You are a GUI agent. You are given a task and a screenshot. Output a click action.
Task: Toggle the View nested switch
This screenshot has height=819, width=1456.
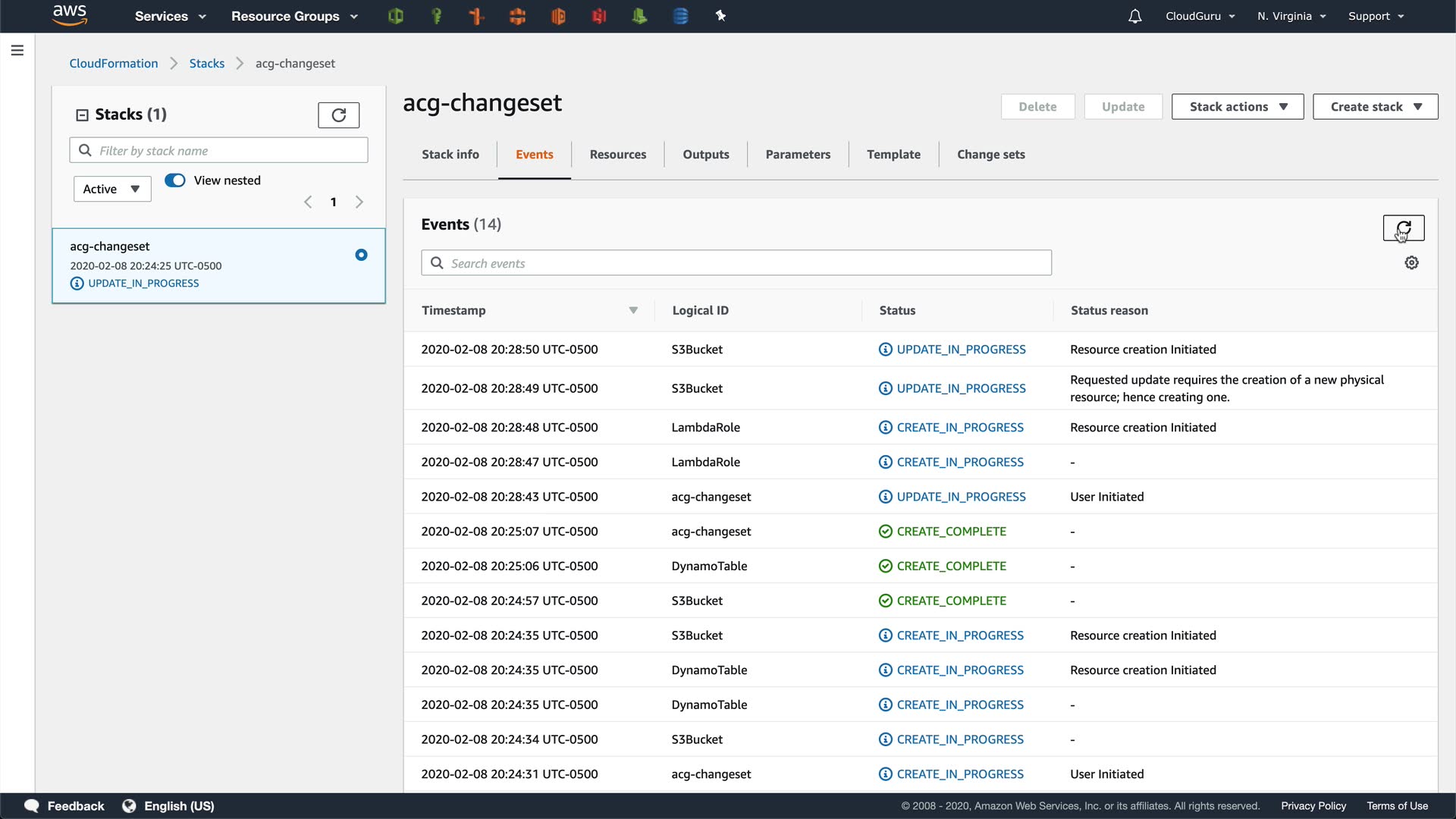coord(175,180)
